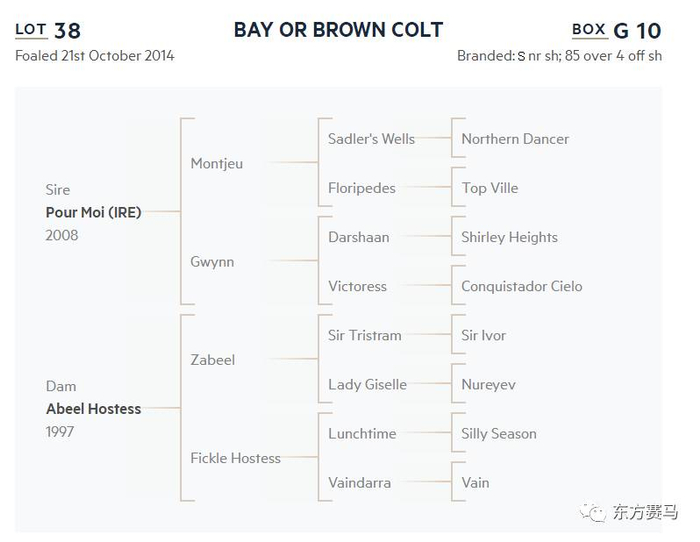Open the Sadler's Wells entry
Image resolution: width=700 pixels, height=542 pixels.
(371, 139)
